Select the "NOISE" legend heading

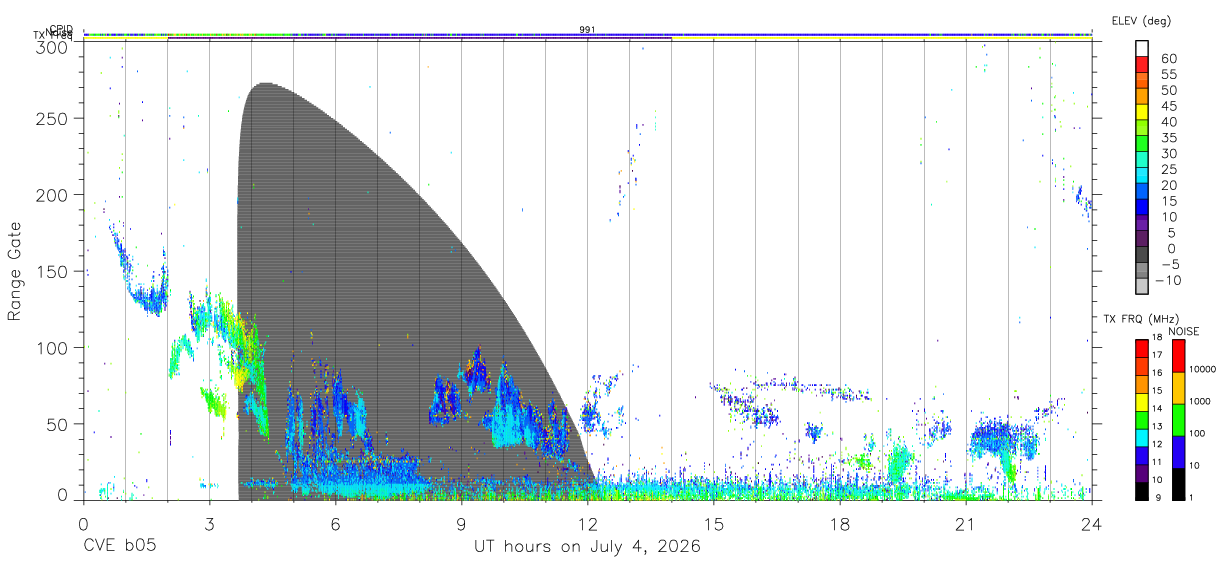pos(1184,331)
